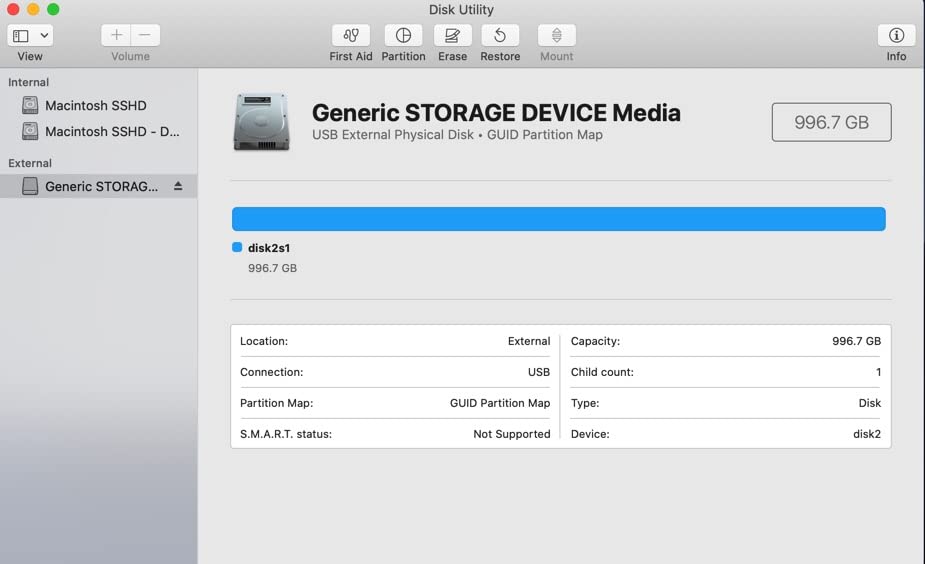This screenshot has width=925, height=564.
Task: Click the large hard drive image
Action: click(261, 122)
